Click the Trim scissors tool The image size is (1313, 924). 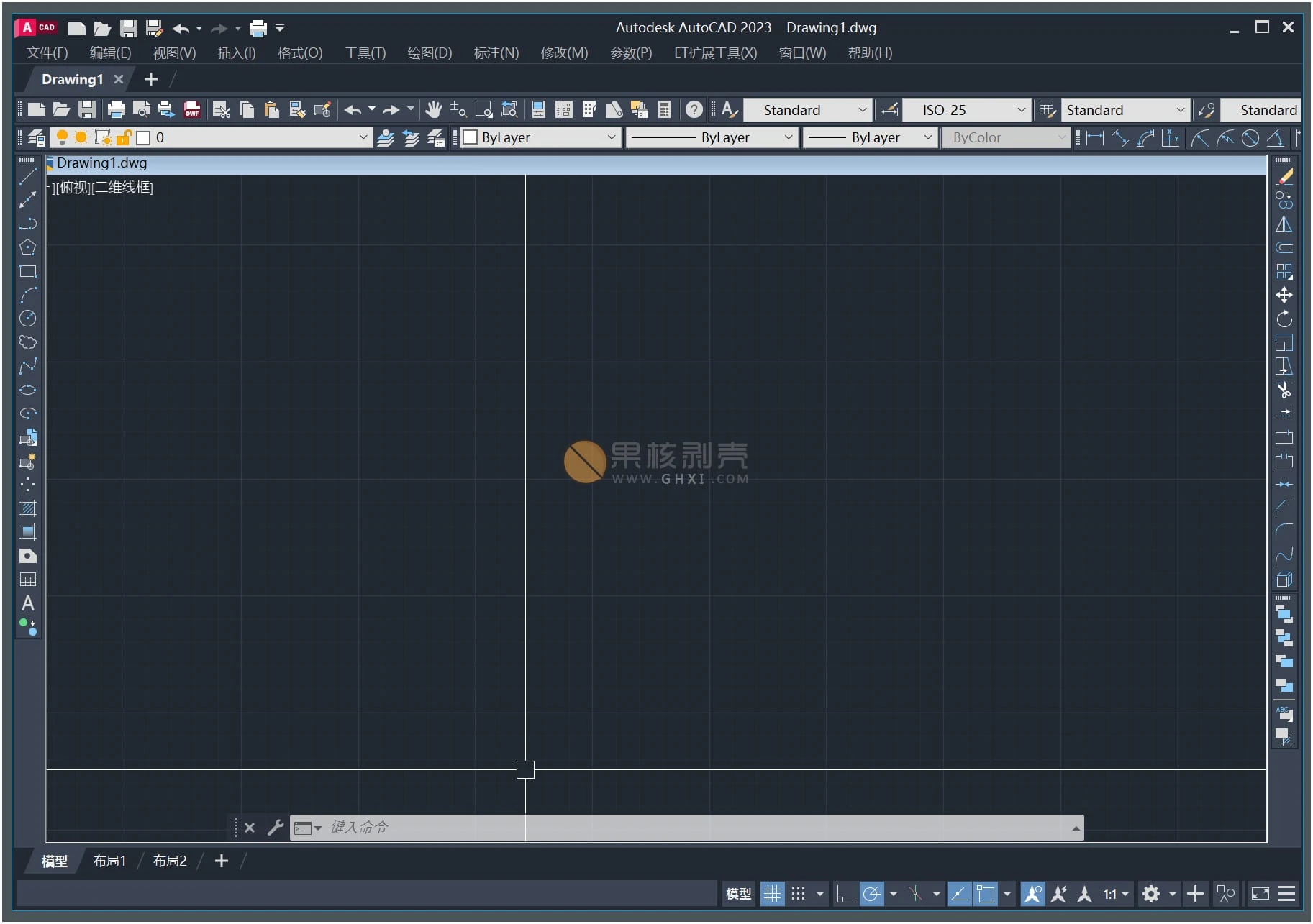tap(1284, 390)
